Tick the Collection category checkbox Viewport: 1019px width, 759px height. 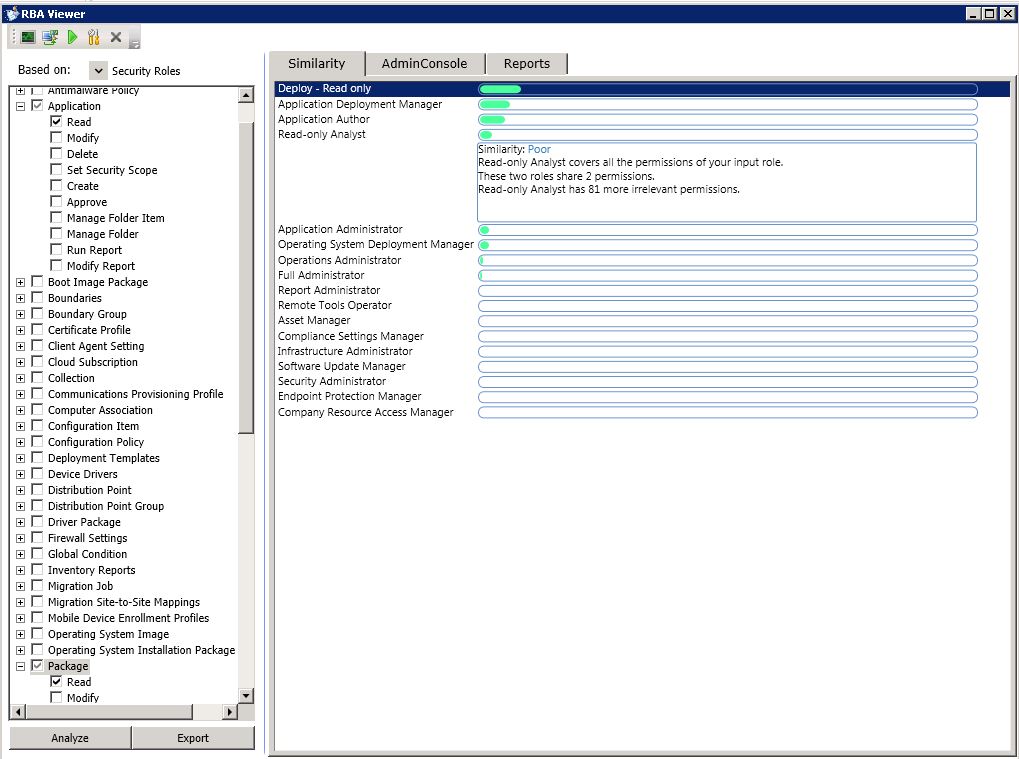click(x=38, y=378)
